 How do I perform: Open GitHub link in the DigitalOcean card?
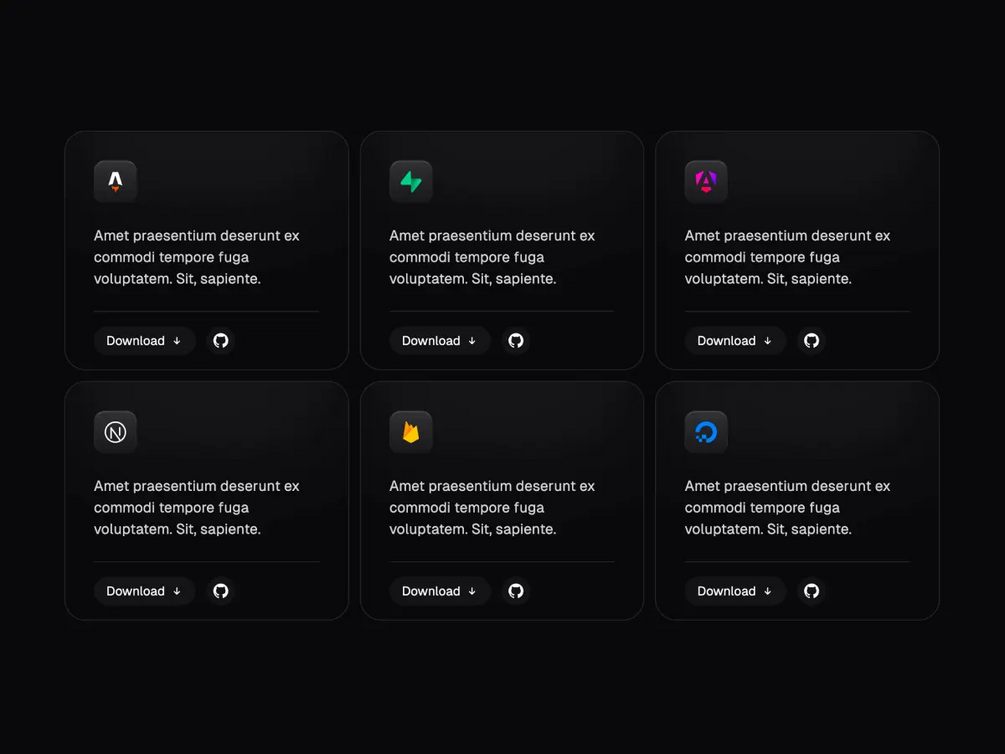tap(812, 591)
